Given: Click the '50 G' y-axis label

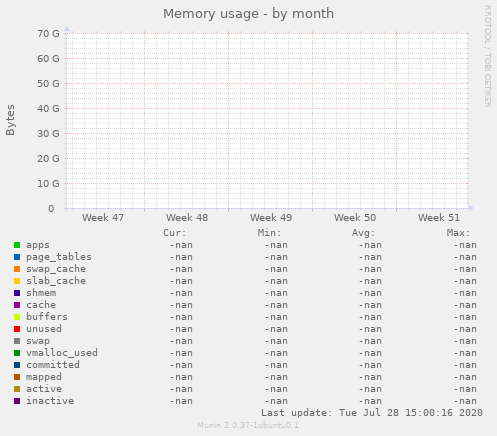Looking at the screenshot, I should coord(48,84).
